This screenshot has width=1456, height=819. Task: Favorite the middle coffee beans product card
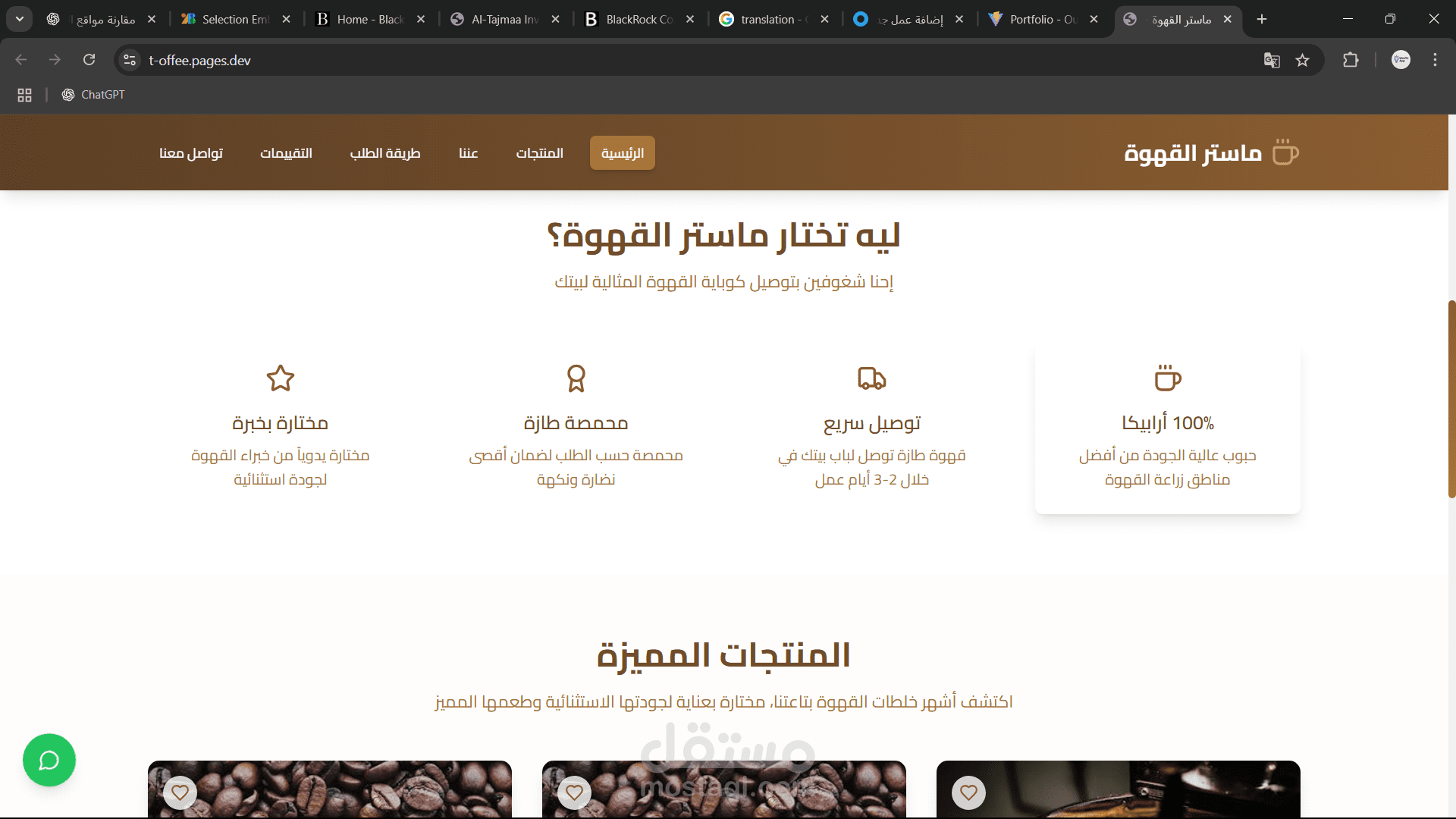[x=574, y=792]
